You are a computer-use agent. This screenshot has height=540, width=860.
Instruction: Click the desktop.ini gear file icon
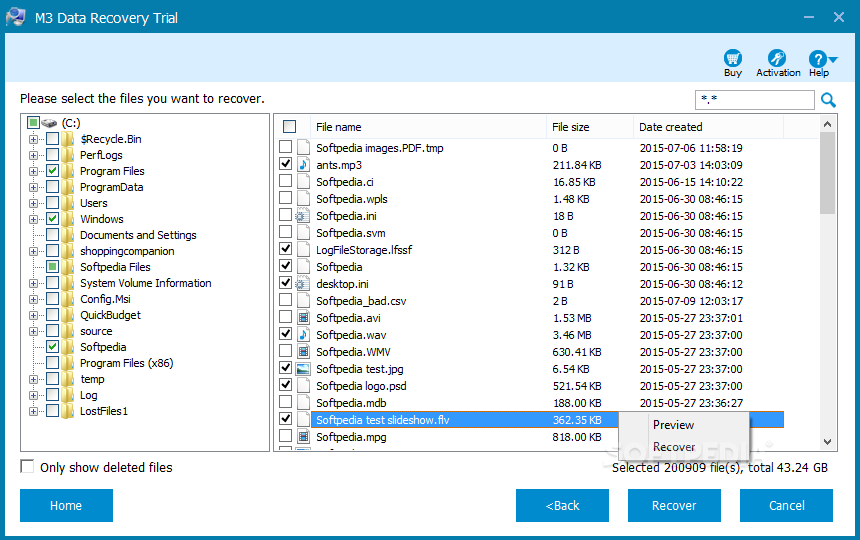[x=303, y=284]
